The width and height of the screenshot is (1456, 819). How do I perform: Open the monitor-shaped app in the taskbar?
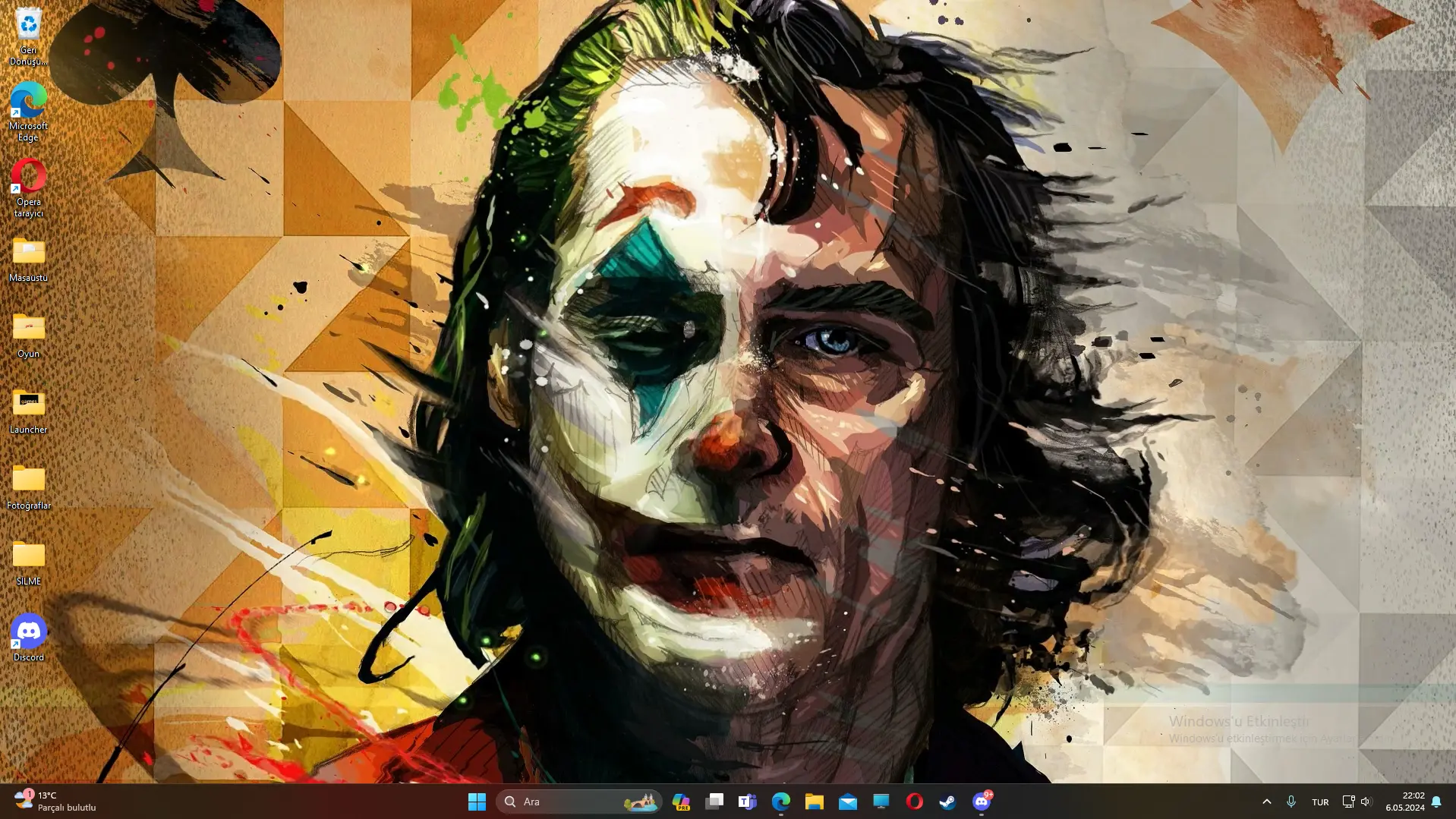tap(881, 802)
